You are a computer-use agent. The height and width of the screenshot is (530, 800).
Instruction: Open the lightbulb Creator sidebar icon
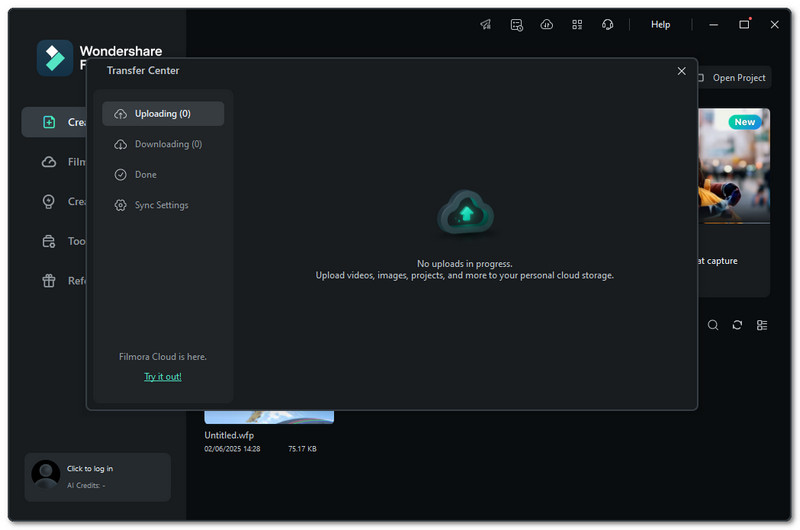pyautogui.click(x=48, y=201)
